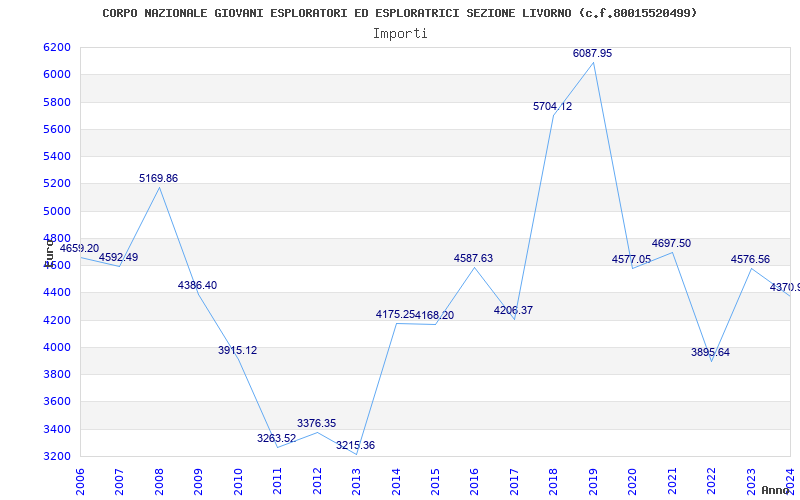Click y-axis tick 5200
The height and width of the screenshot is (500, 800).
57,184
